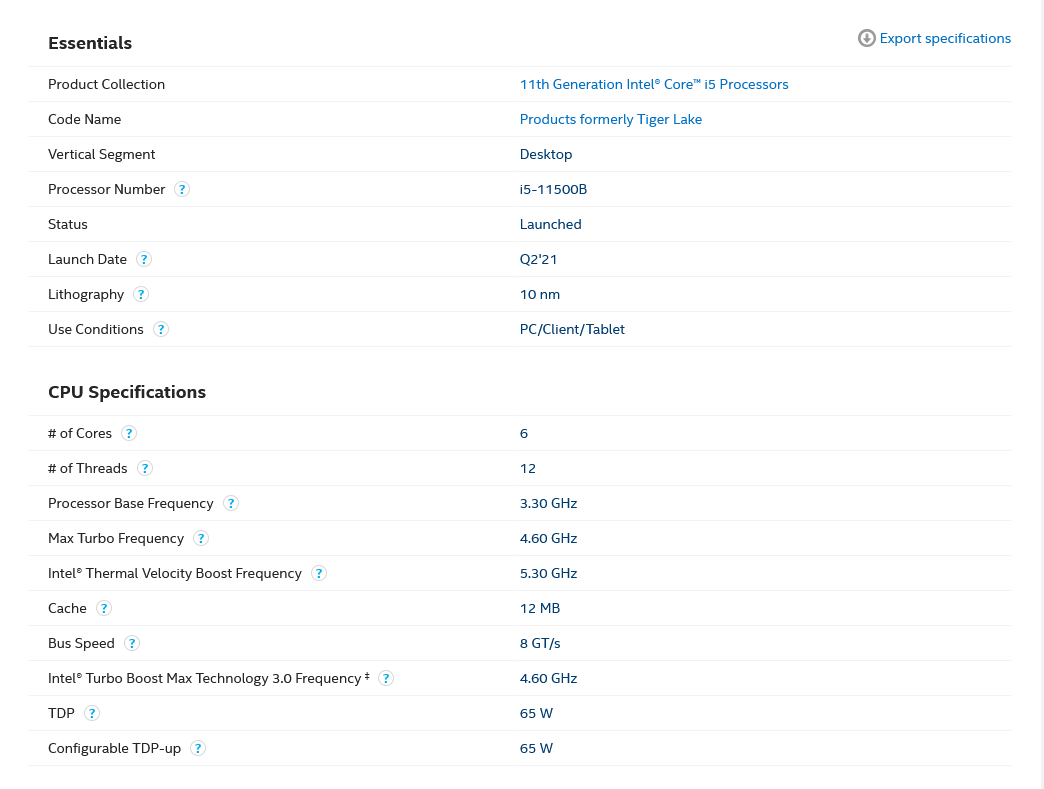The height and width of the screenshot is (789, 1044).
Task: Open Export specifications link
Action: [945, 39]
